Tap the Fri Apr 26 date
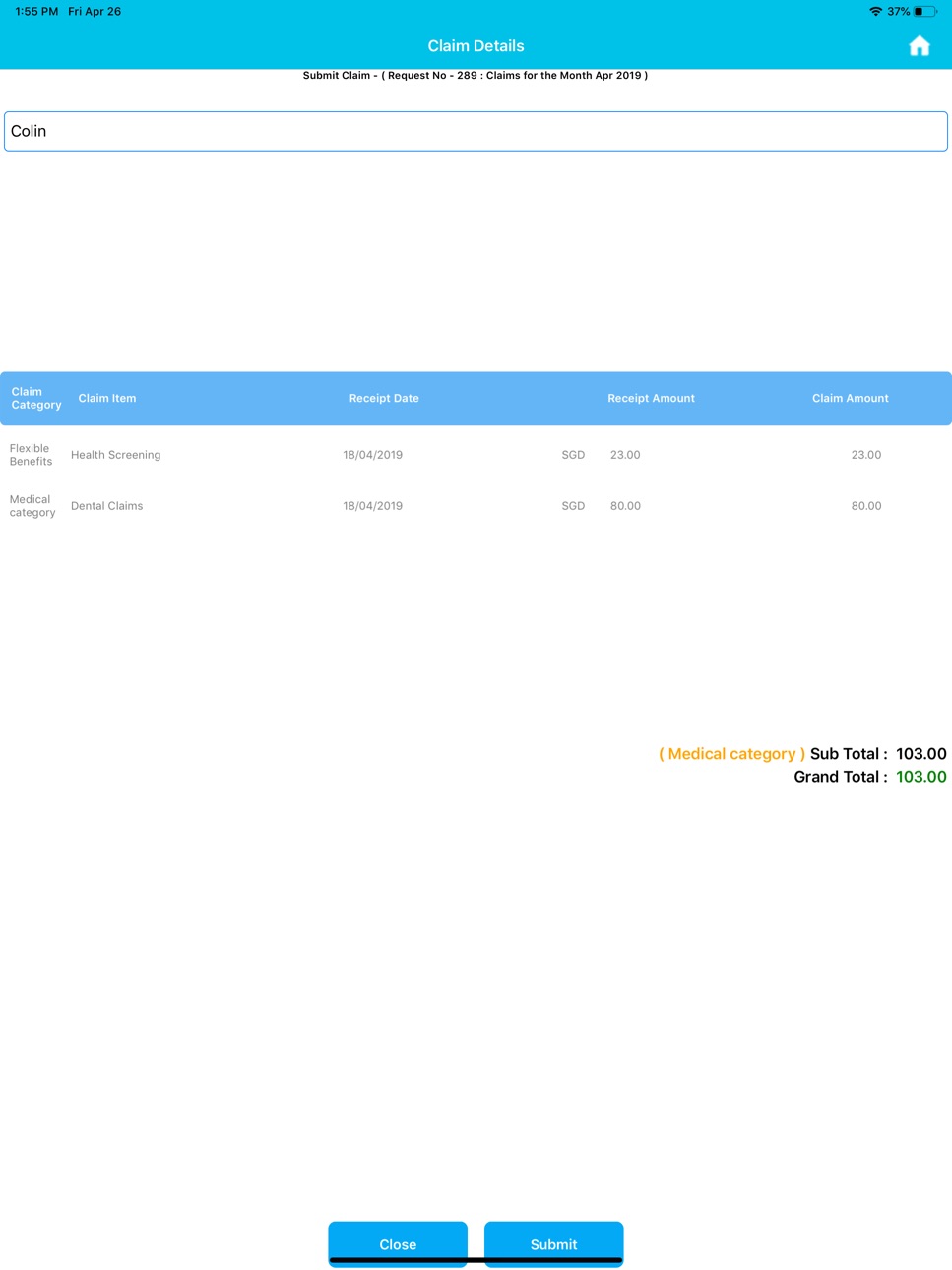This screenshot has width=952, height=1270. [95, 12]
